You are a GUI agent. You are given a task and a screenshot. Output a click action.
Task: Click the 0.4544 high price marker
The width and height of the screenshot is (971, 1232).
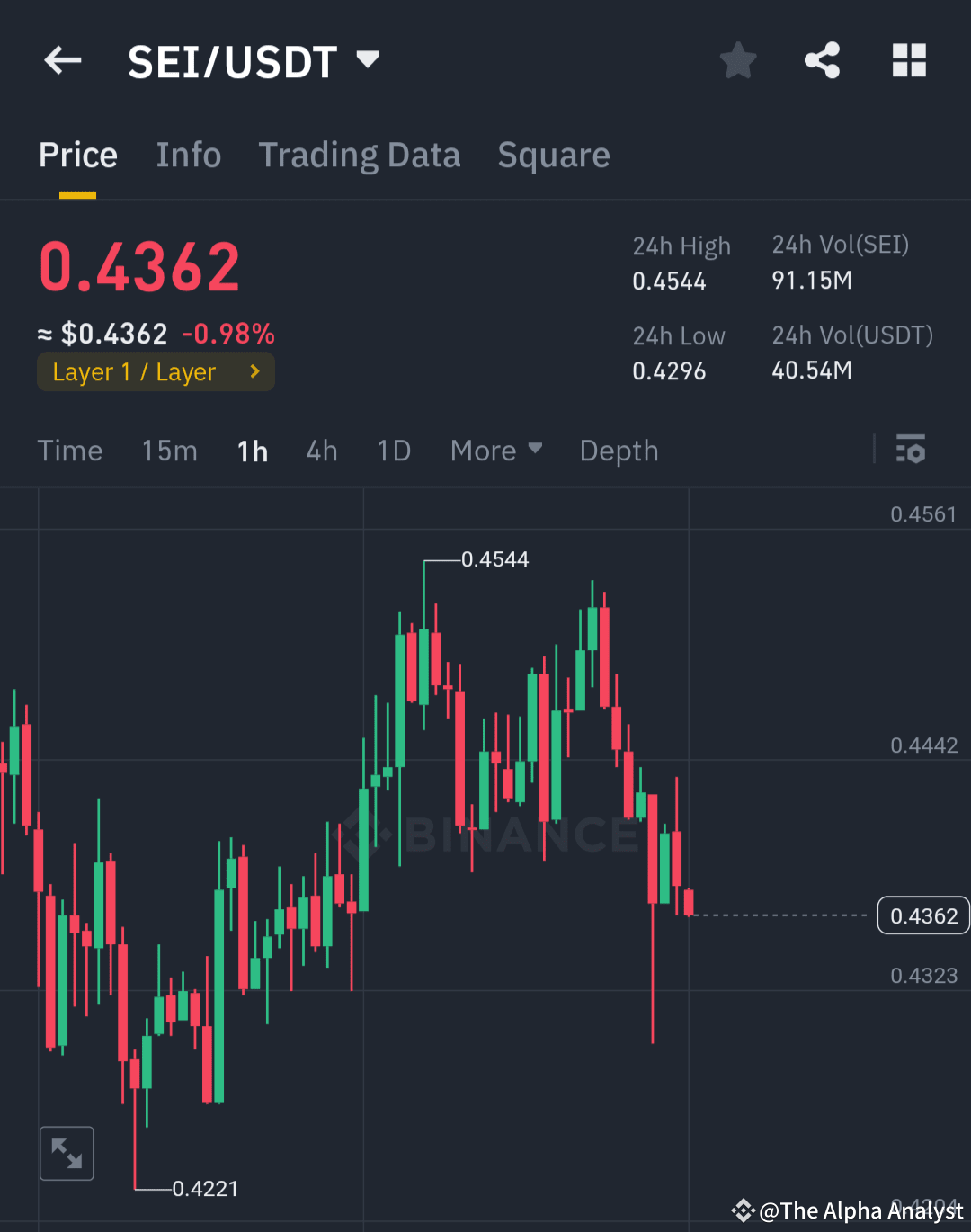495,558
